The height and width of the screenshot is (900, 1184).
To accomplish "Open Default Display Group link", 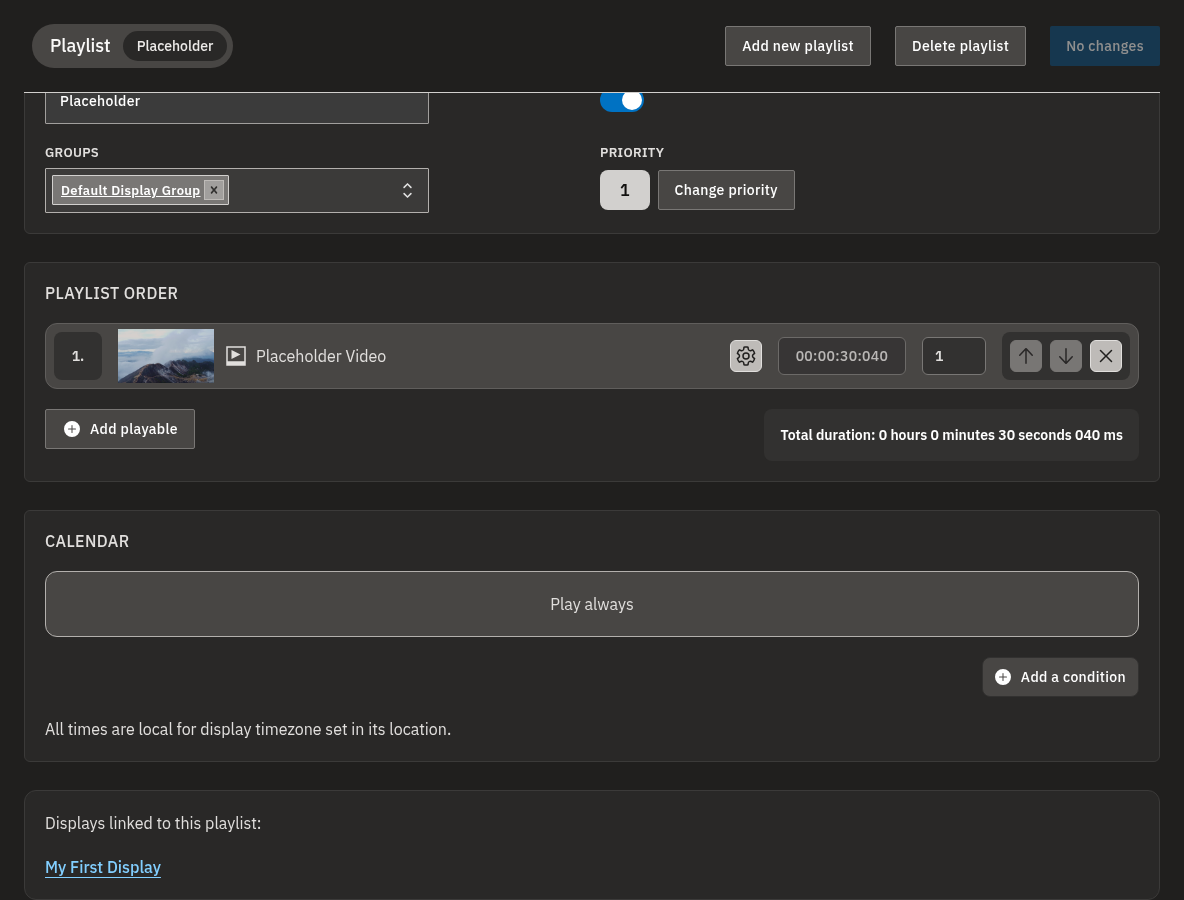I will click(x=131, y=190).
